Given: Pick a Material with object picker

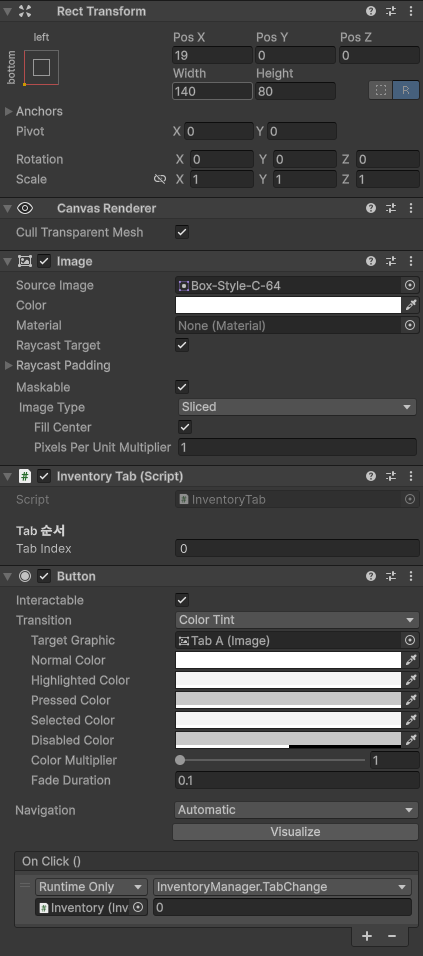Looking at the screenshot, I should [x=410, y=326].
